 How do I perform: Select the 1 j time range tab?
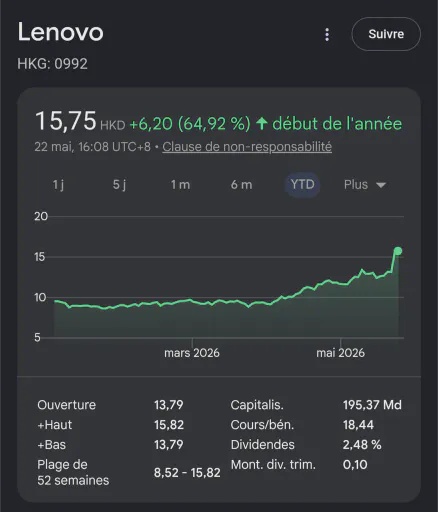pos(58,185)
